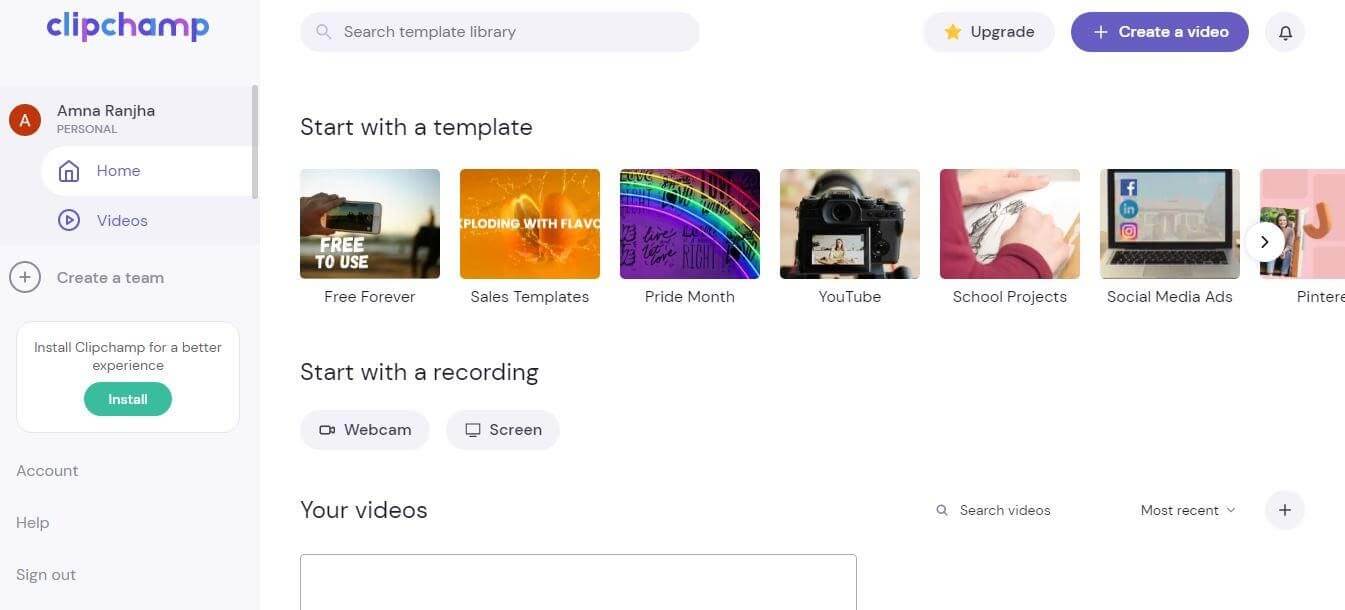Click the search magnifier in template library
The width and height of the screenshot is (1345, 610).
[324, 32]
